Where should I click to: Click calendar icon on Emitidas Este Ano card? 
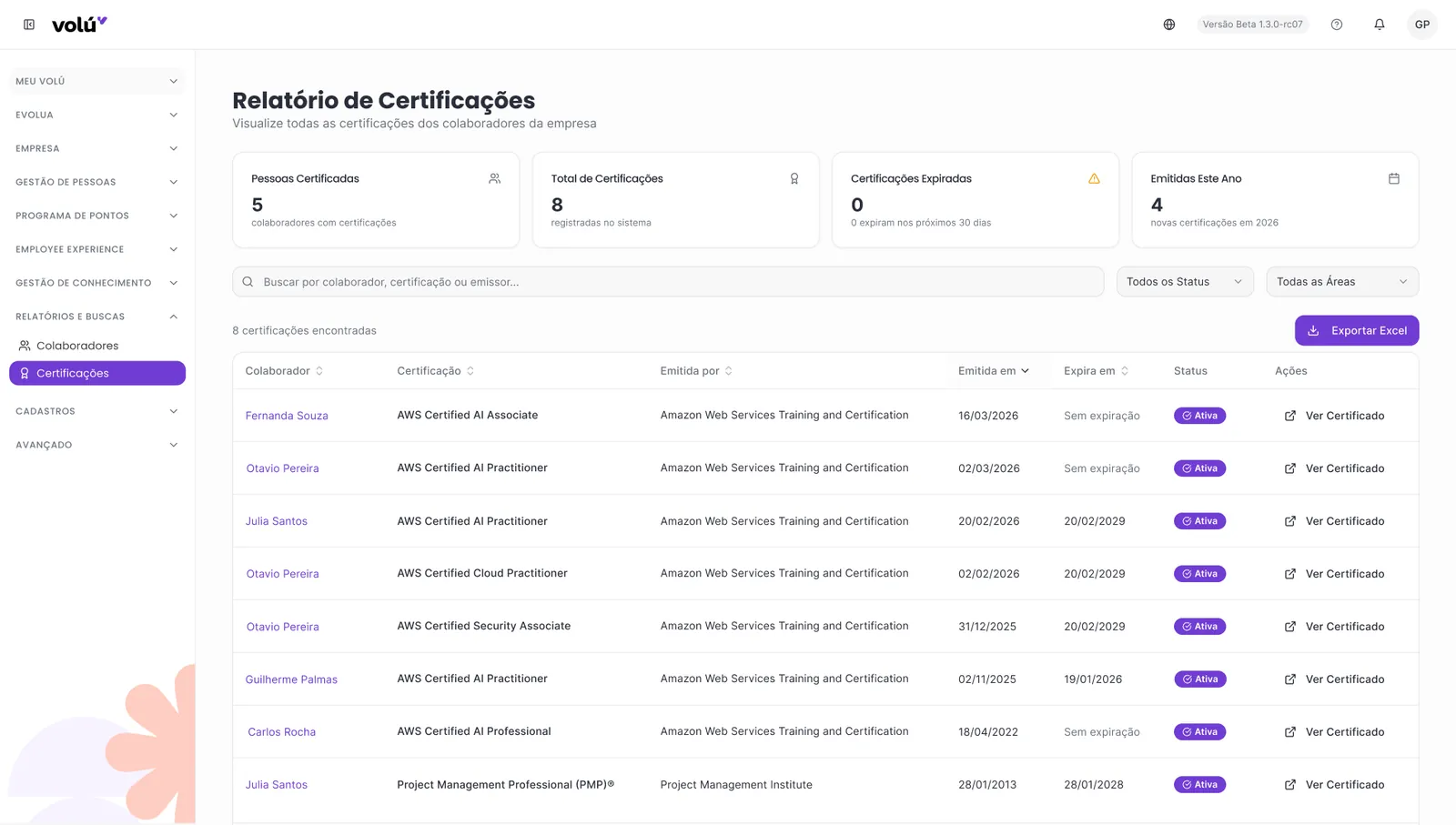click(x=1394, y=178)
